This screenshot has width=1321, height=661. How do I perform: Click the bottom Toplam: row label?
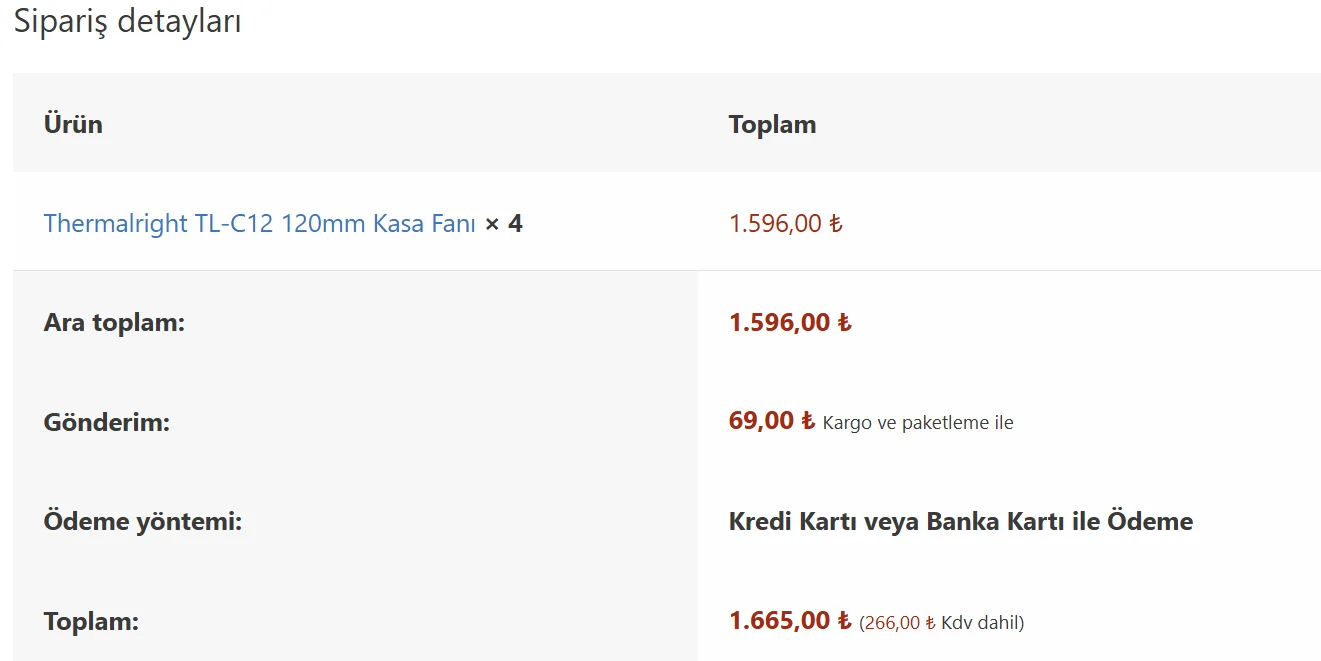pos(91,621)
